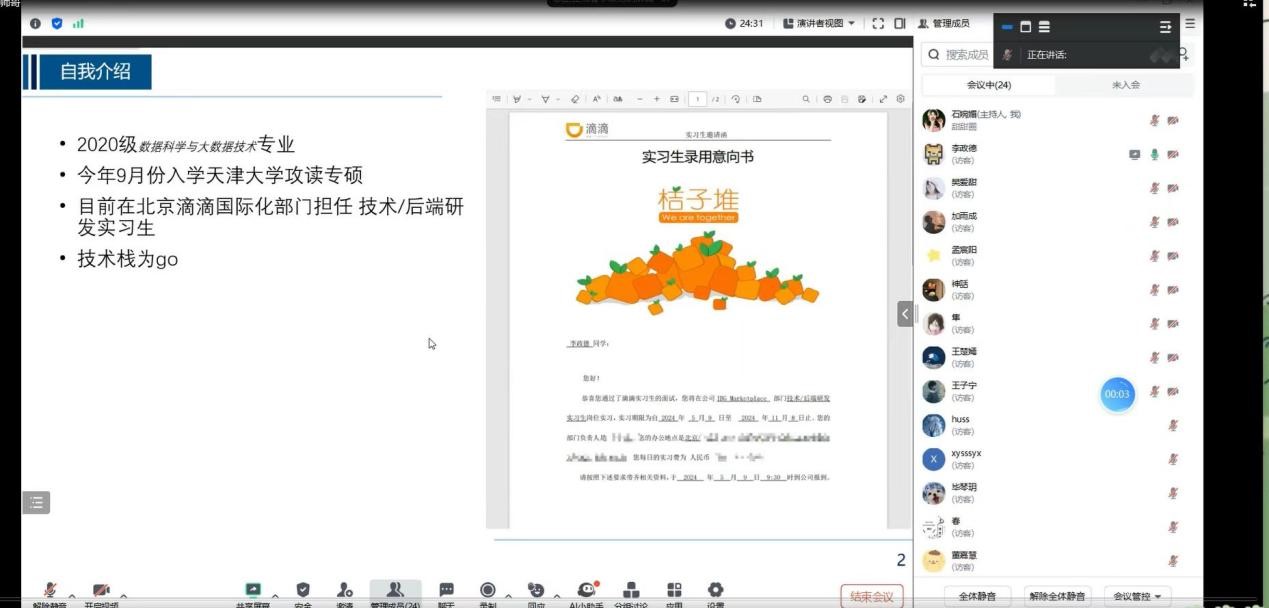Click the 邀请 invite participants icon
The height and width of the screenshot is (608, 1269).
pyautogui.click(x=345, y=591)
